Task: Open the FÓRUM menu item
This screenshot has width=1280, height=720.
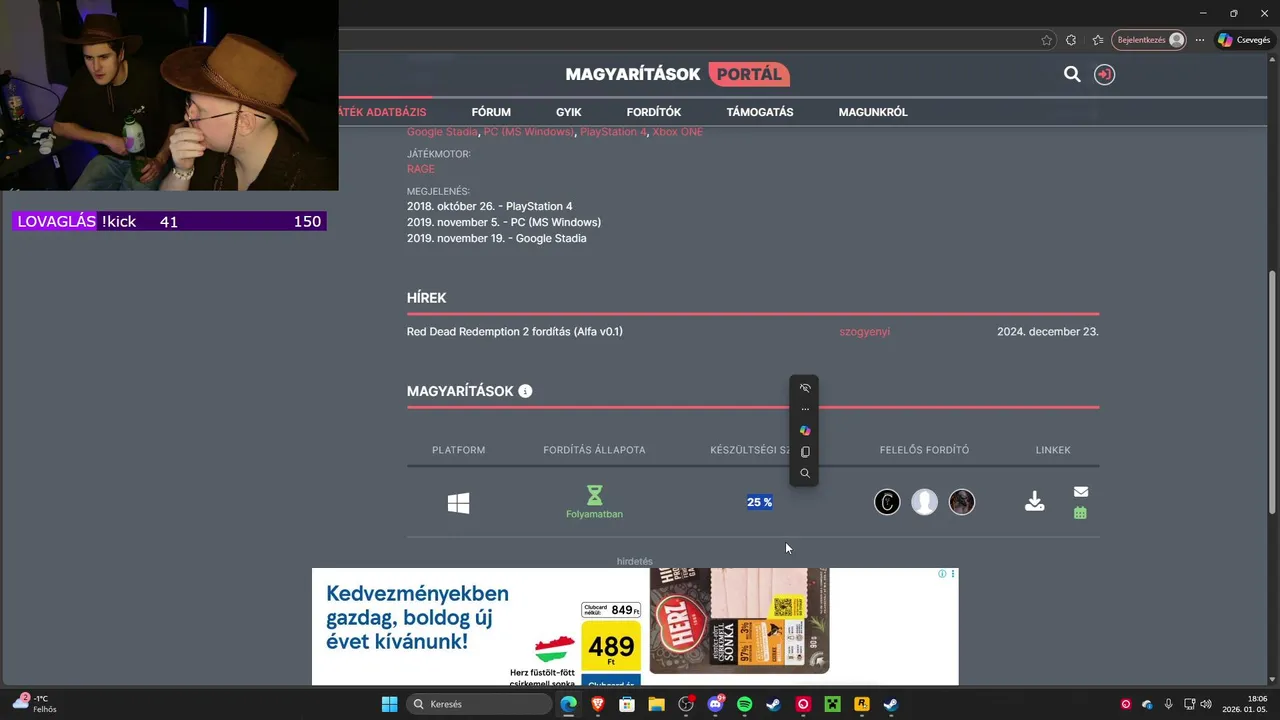Action: pos(491,112)
